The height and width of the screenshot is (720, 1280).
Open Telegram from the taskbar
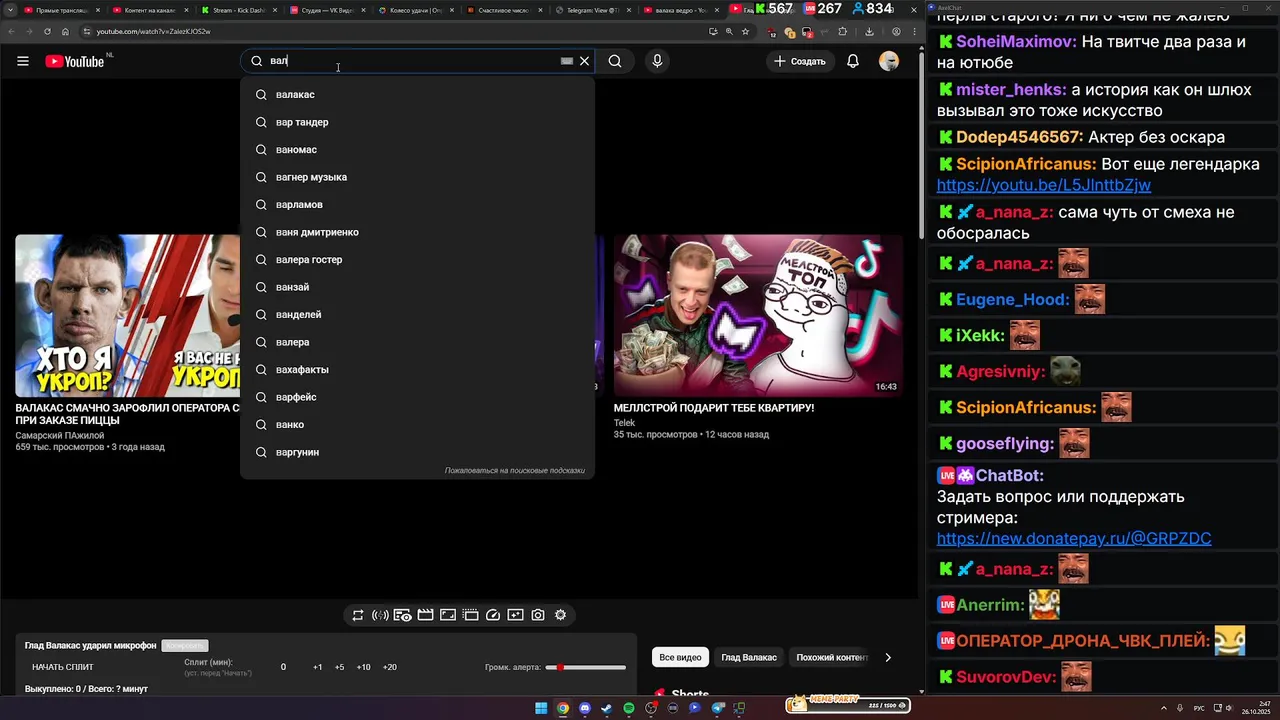[717, 708]
